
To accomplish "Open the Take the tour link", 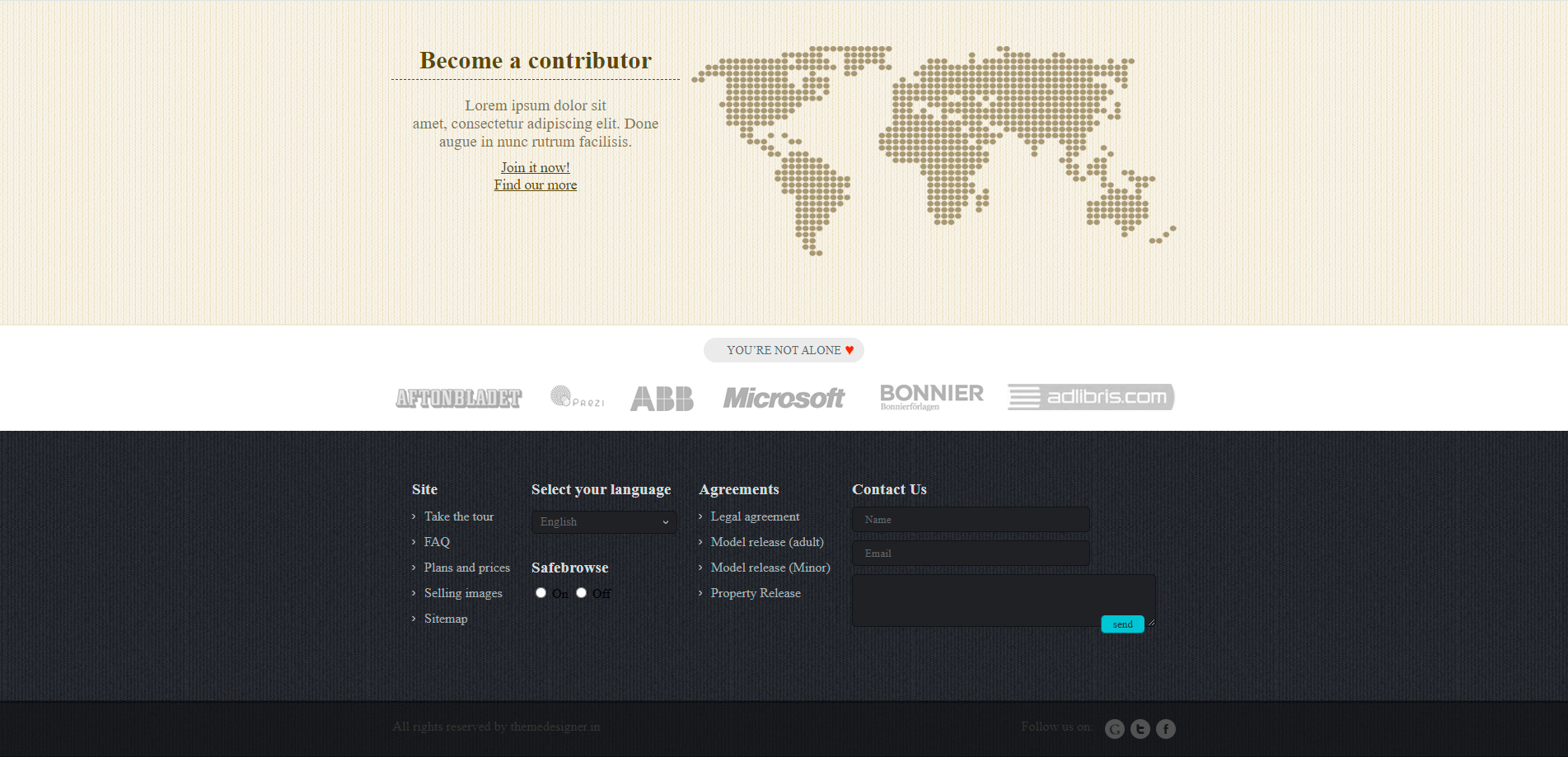I will (x=459, y=516).
